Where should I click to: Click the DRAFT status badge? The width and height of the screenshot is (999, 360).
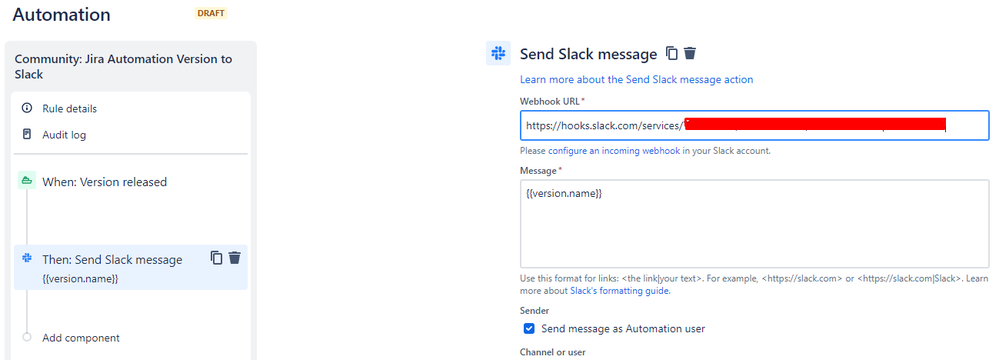tap(211, 13)
